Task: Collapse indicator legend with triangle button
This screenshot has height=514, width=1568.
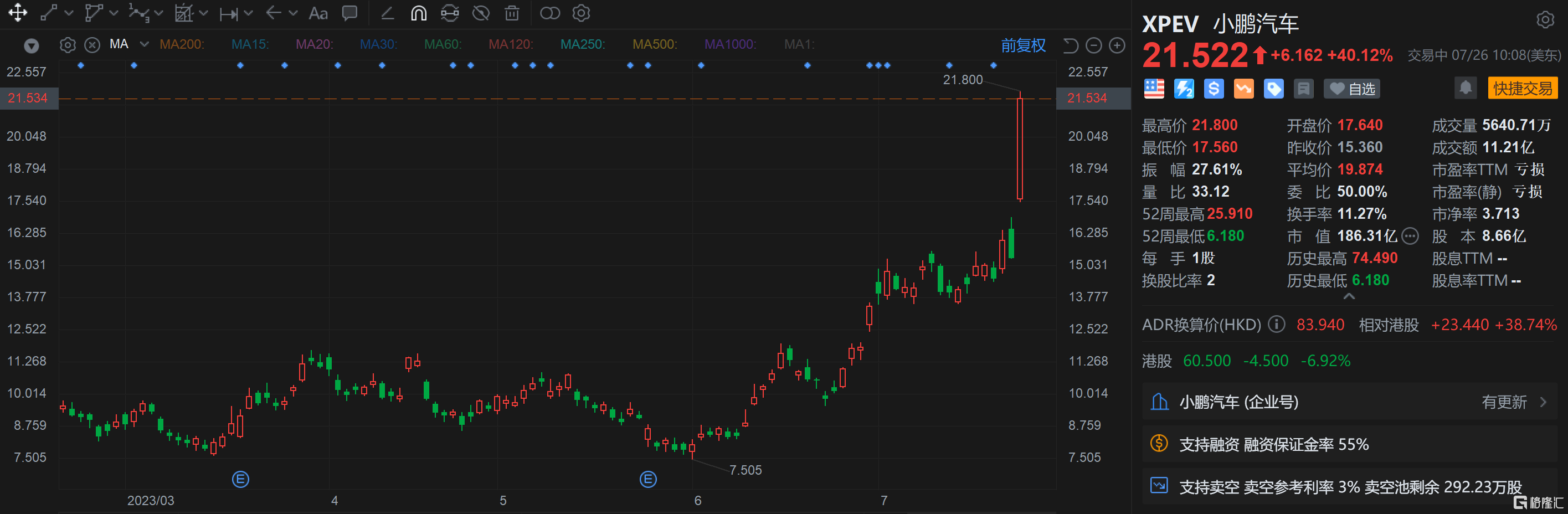Action: pyautogui.click(x=31, y=45)
